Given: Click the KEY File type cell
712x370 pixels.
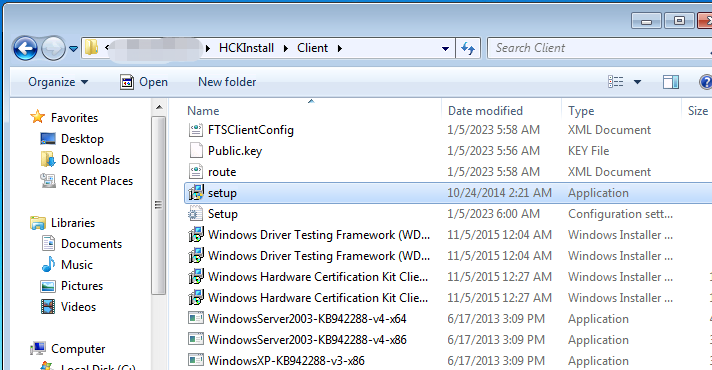Looking at the screenshot, I should click(x=588, y=151).
